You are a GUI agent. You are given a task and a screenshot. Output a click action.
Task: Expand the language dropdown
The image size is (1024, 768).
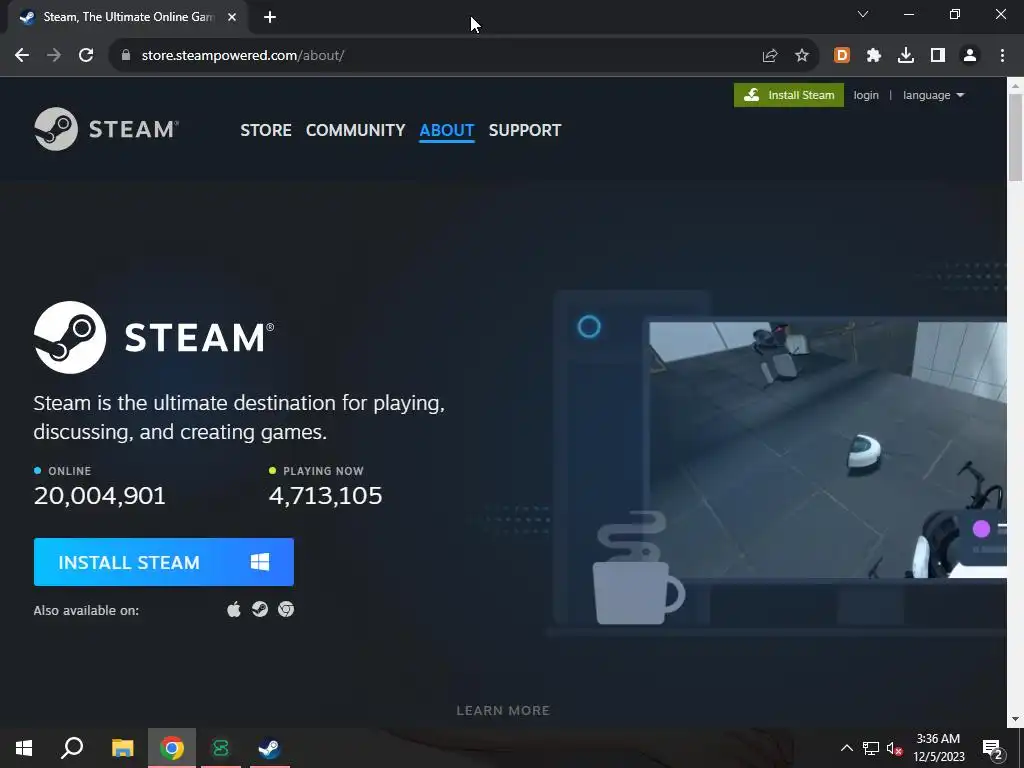(x=933, y=95)
